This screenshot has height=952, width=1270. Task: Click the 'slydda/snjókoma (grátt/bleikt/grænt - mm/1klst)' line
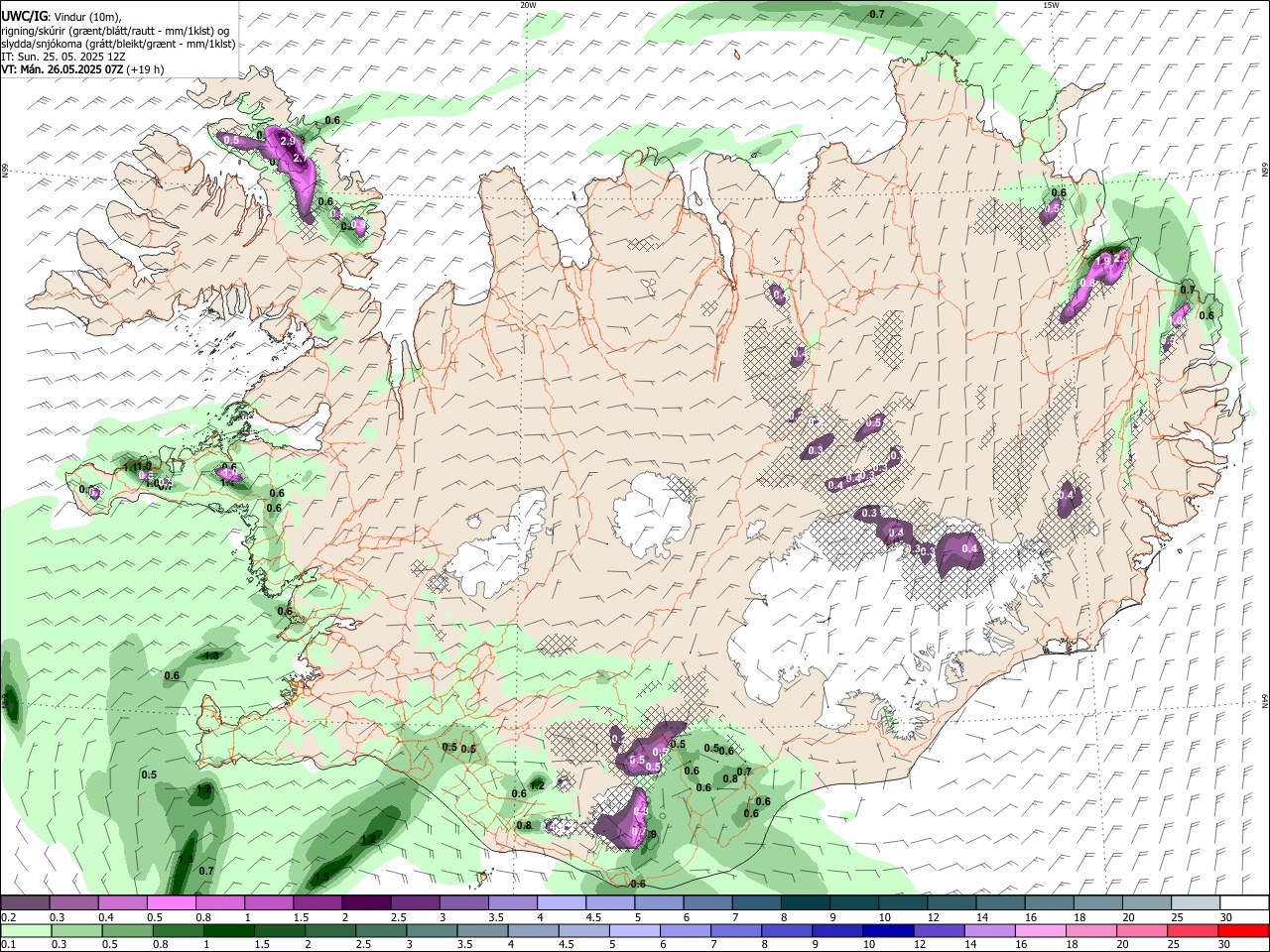click(118, 44)
